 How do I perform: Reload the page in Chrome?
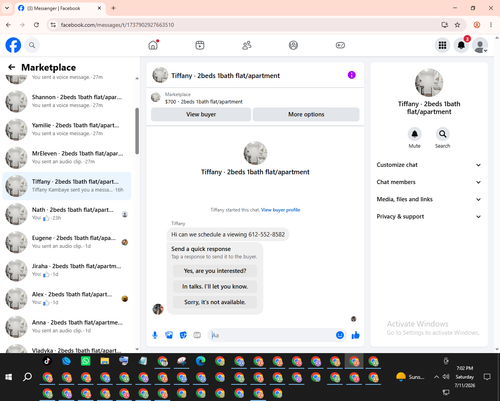[x=36, y=25]
